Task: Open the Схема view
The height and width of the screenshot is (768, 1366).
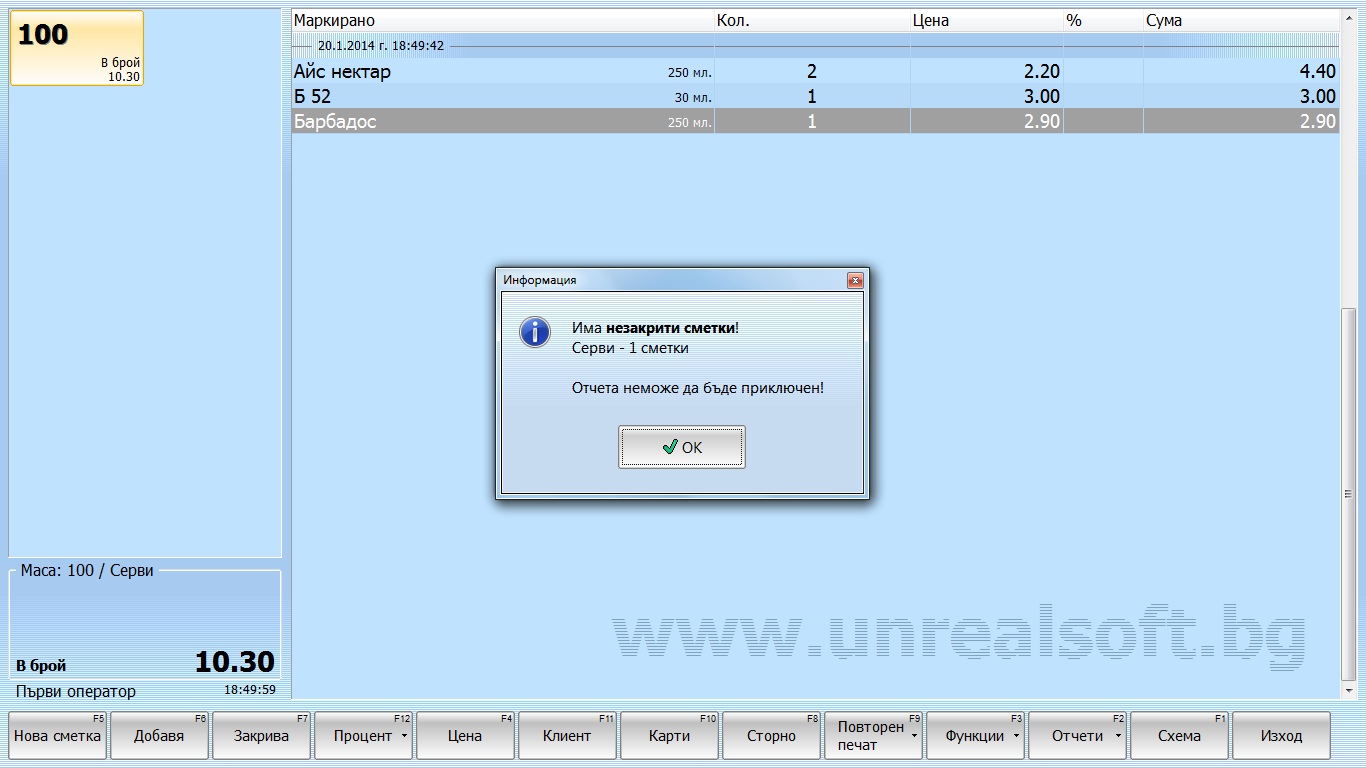Action: [1179, 736]
